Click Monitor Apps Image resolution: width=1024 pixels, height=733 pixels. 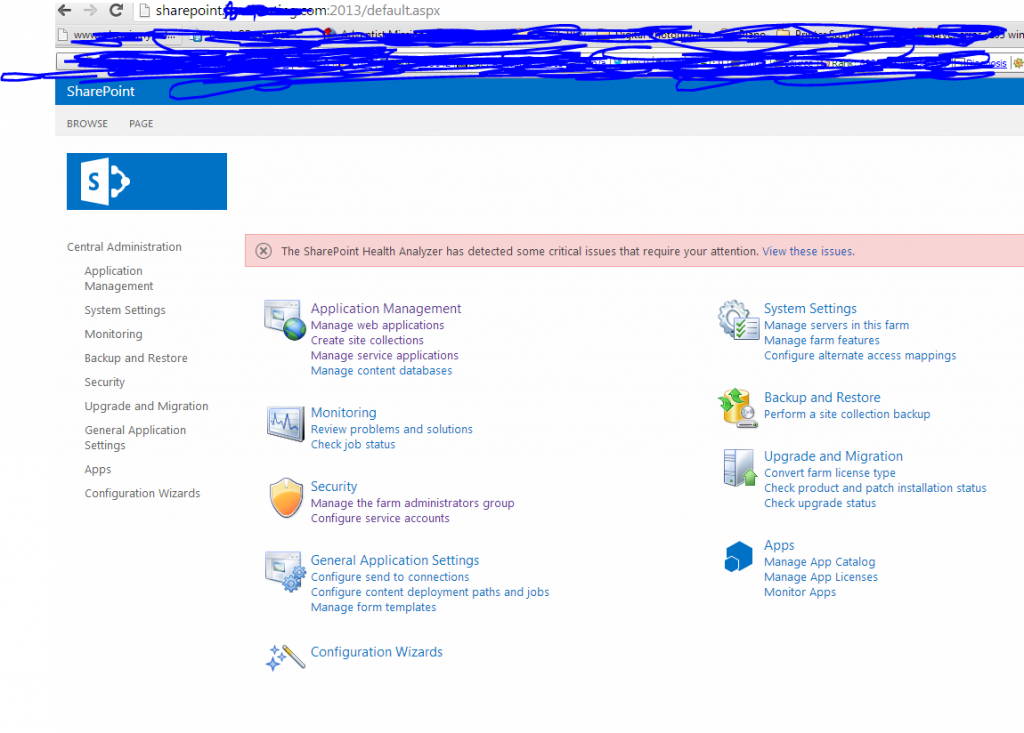pos(800,592)
